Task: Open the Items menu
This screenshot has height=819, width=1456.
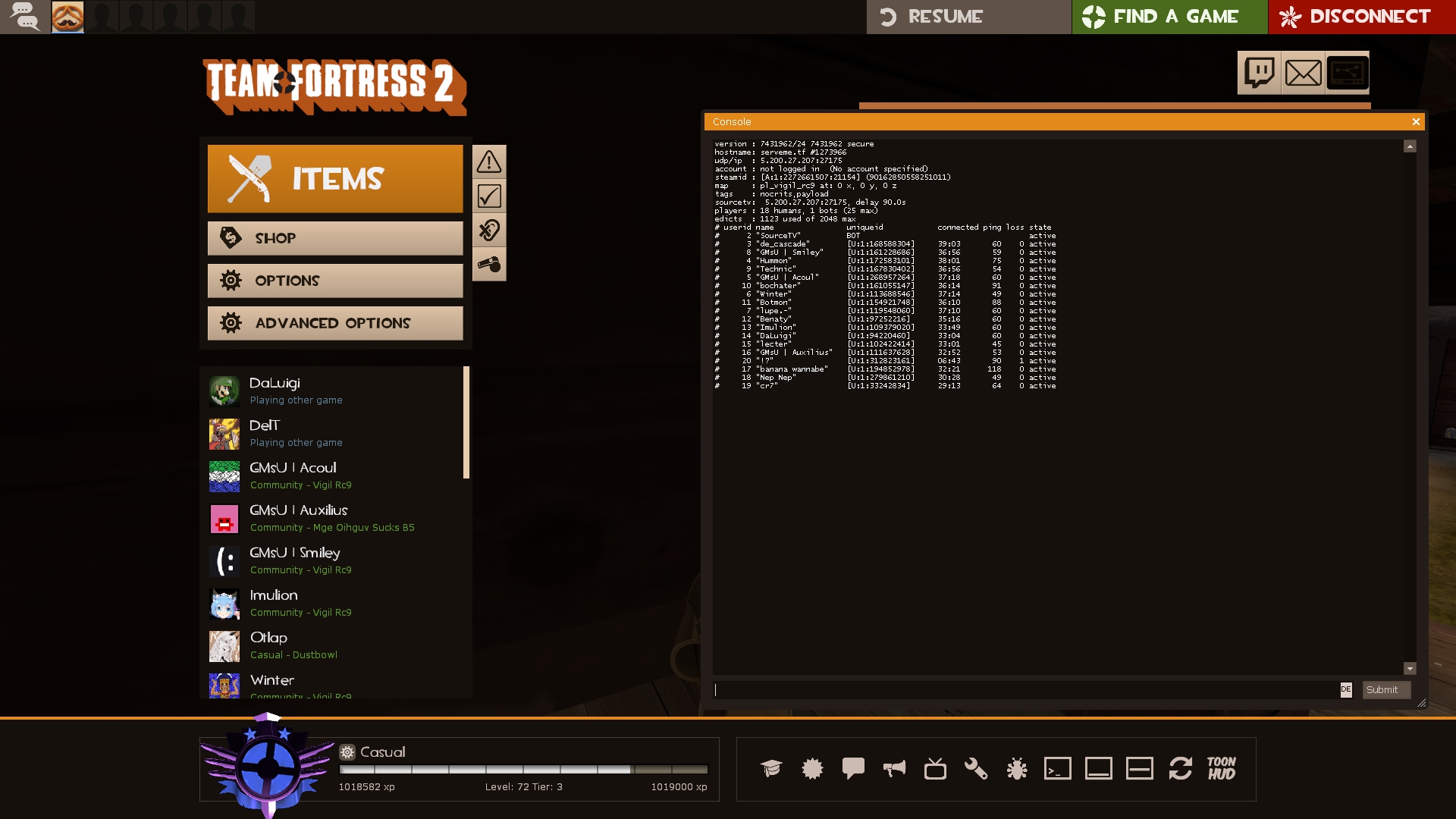Action: [335, 179]
